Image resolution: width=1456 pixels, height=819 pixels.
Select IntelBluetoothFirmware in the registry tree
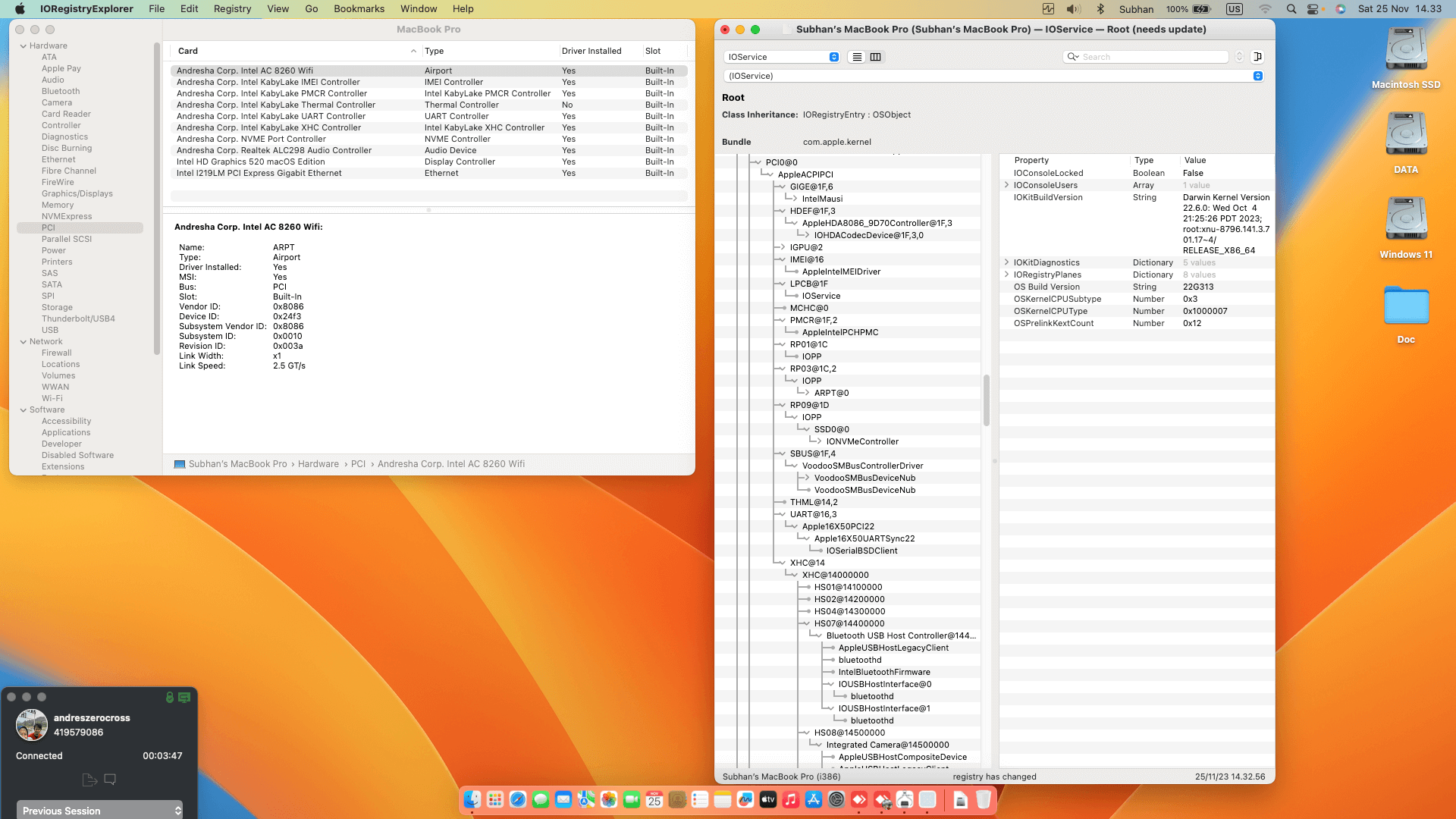[x=884, y=672]
